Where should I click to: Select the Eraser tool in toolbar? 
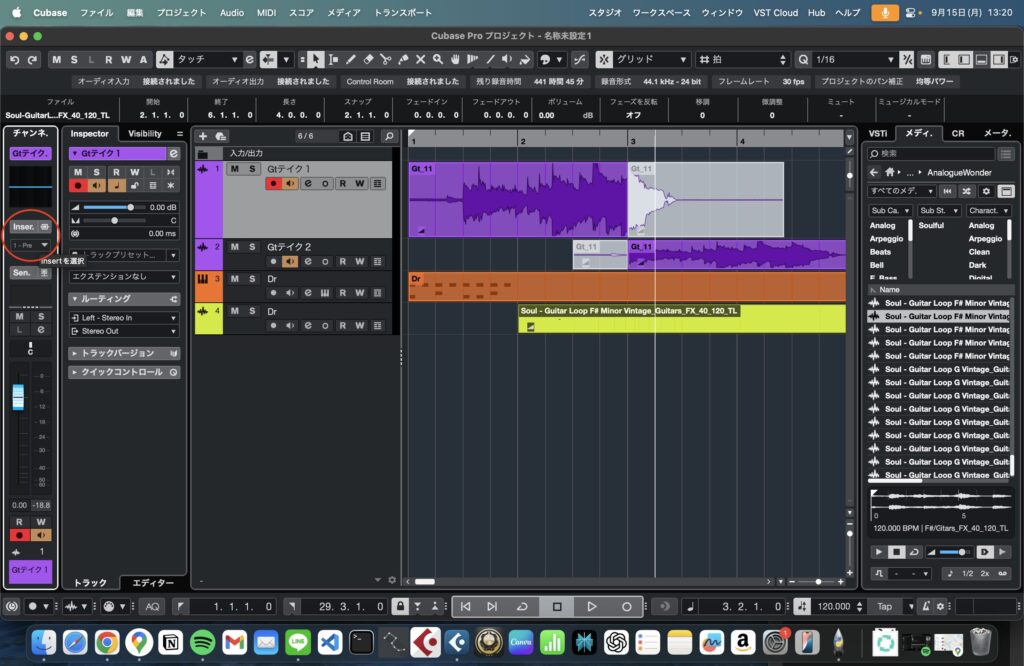coord(369,60)
